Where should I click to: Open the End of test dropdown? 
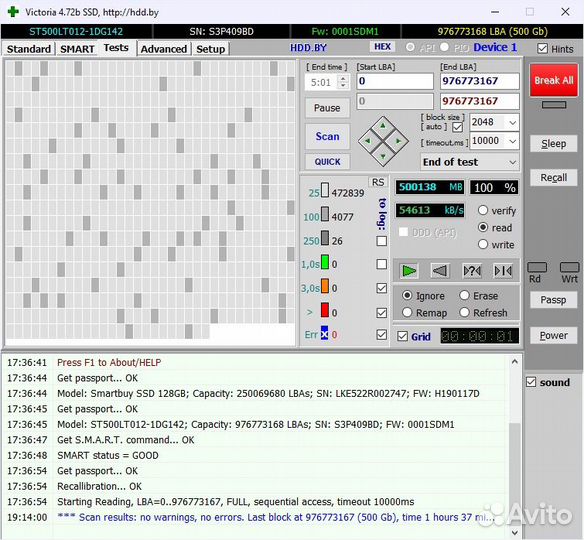click(x=470, y=162)
